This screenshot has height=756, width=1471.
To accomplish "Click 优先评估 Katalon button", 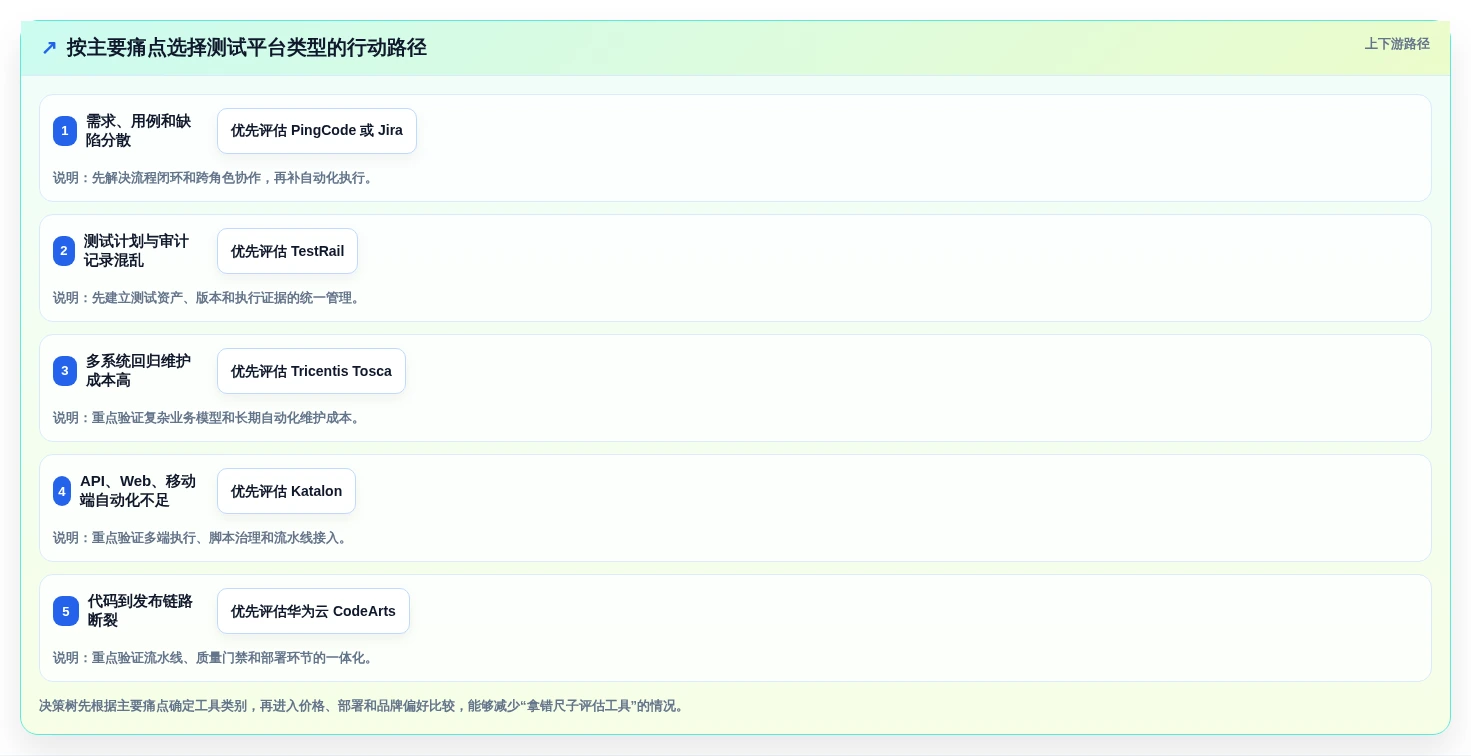I will click(x=286, y=491).
